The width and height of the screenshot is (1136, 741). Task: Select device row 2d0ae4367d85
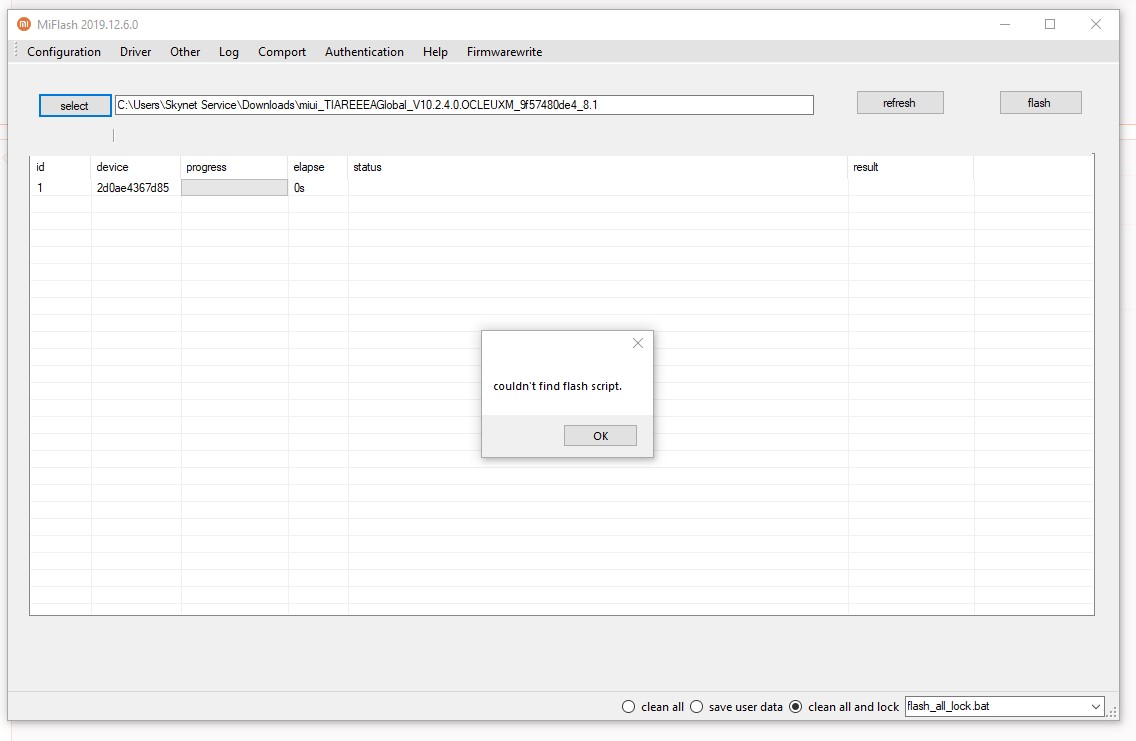132,187
